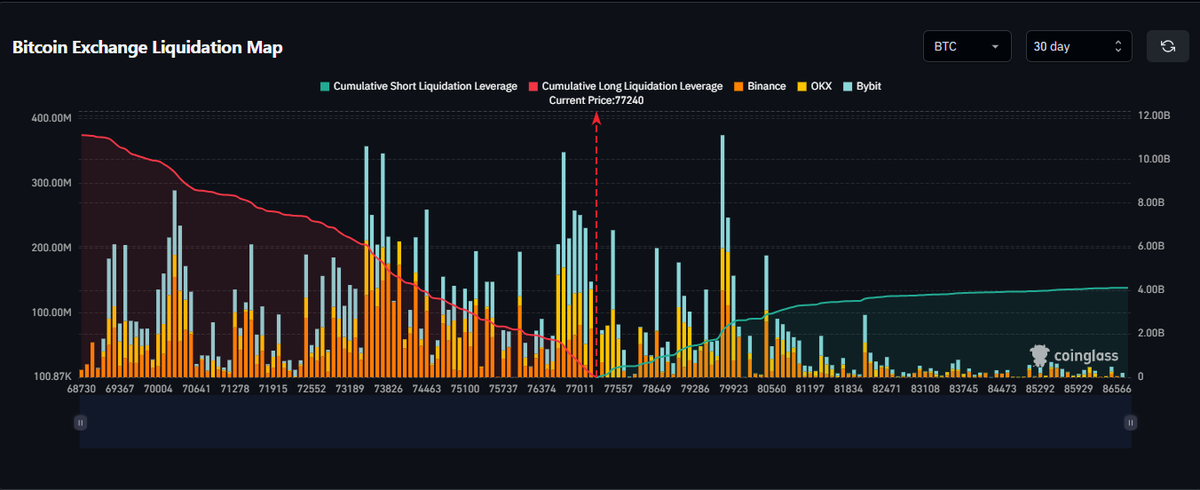Click the 73826 x-axis price label
The width and height of the screenshot is (1200, 490).
point(386,388)
